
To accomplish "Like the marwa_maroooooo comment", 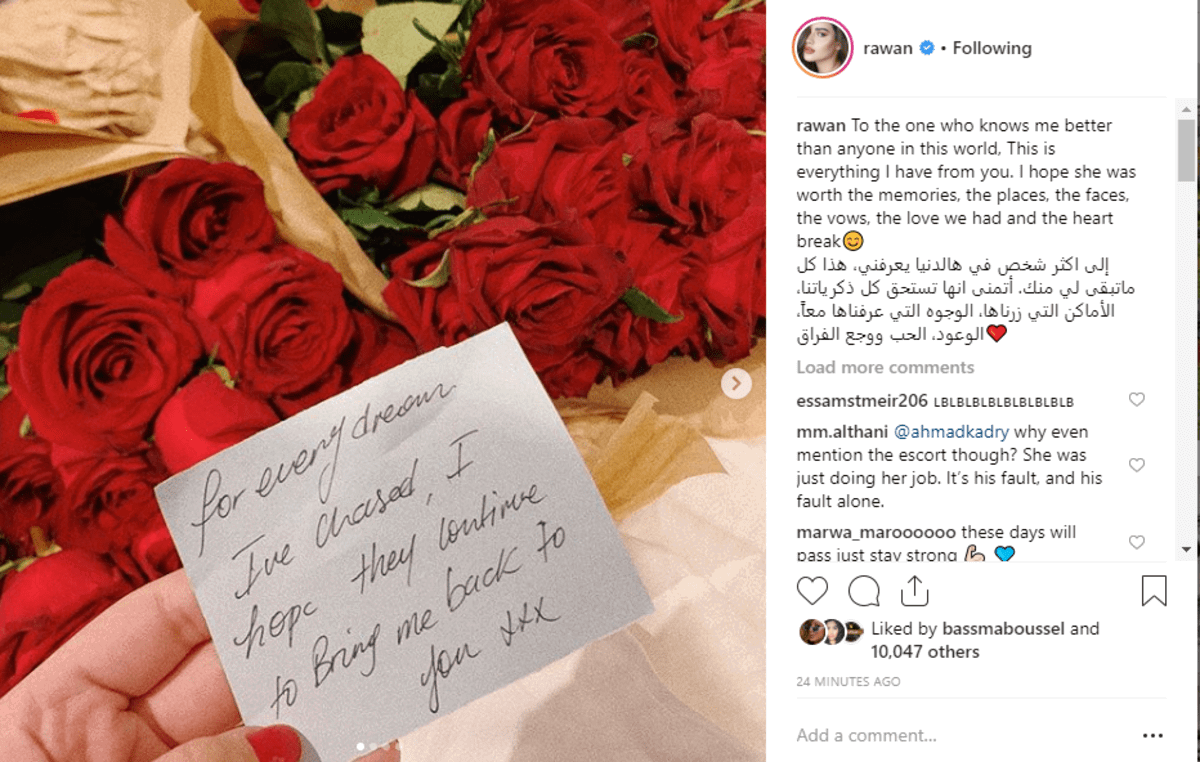I will point(1136,542).
